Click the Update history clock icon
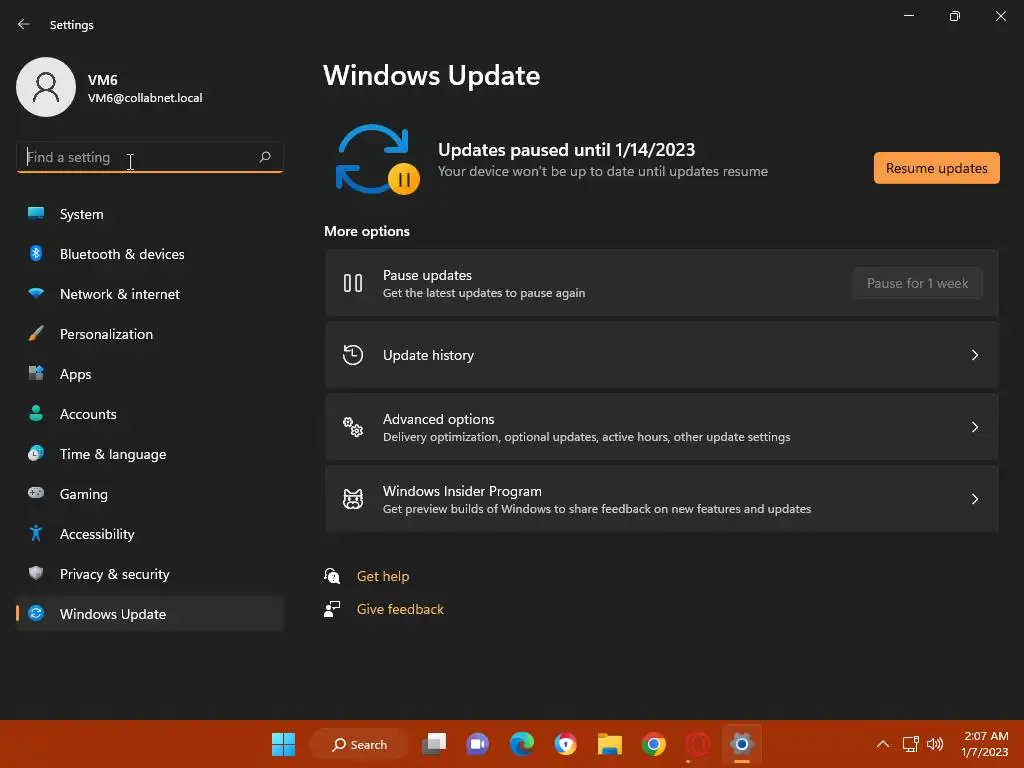 353,355
